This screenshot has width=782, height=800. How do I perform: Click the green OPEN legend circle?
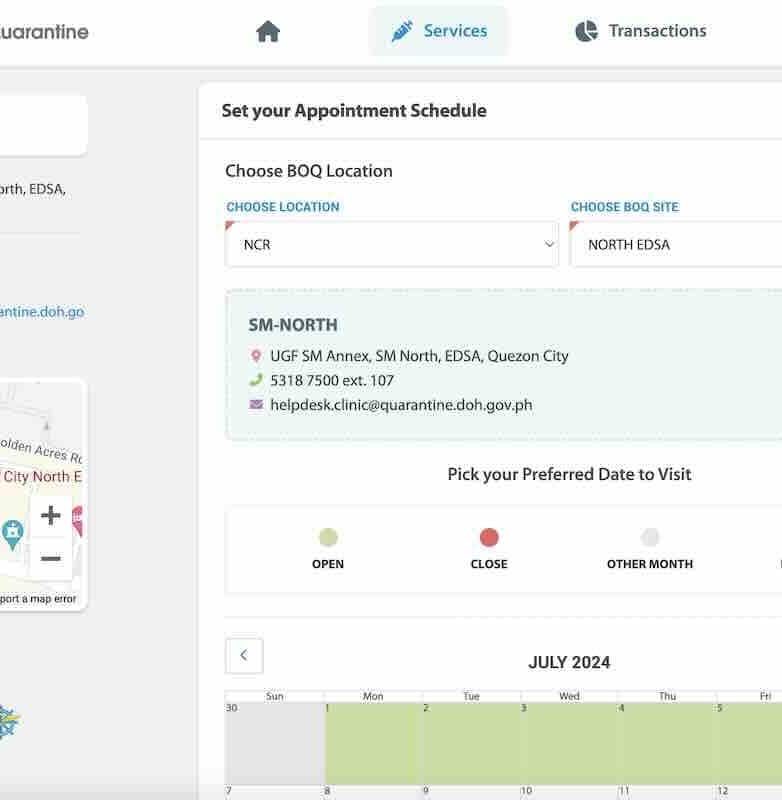click(328, 538)
